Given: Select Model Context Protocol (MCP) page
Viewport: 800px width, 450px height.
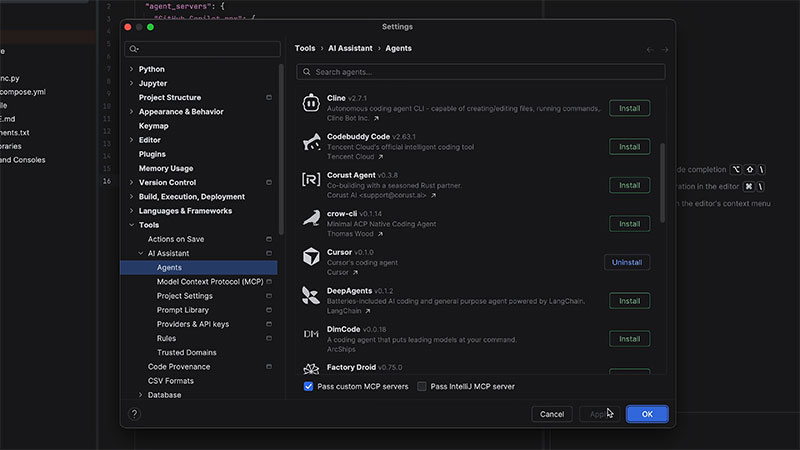Looking at the screenshot, I should point(210,282).
